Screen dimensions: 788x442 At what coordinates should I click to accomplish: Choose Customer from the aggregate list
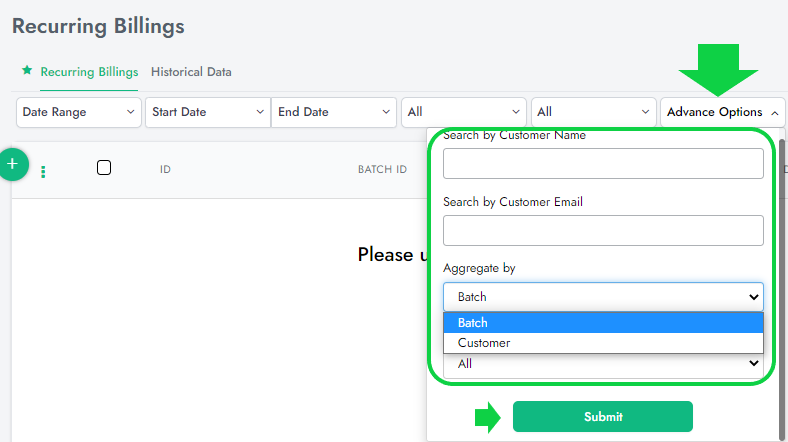pyautogui.click(x=603, y=343)
